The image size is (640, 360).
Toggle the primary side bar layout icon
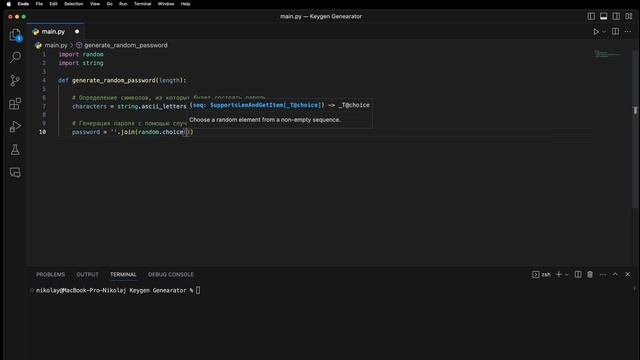coord(591,16)
